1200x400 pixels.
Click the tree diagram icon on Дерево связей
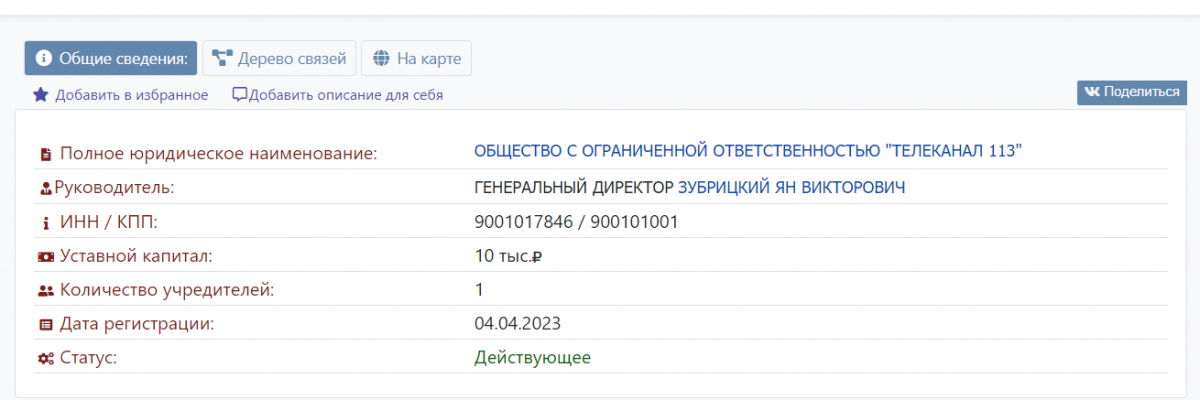click(x=222, y=58)
